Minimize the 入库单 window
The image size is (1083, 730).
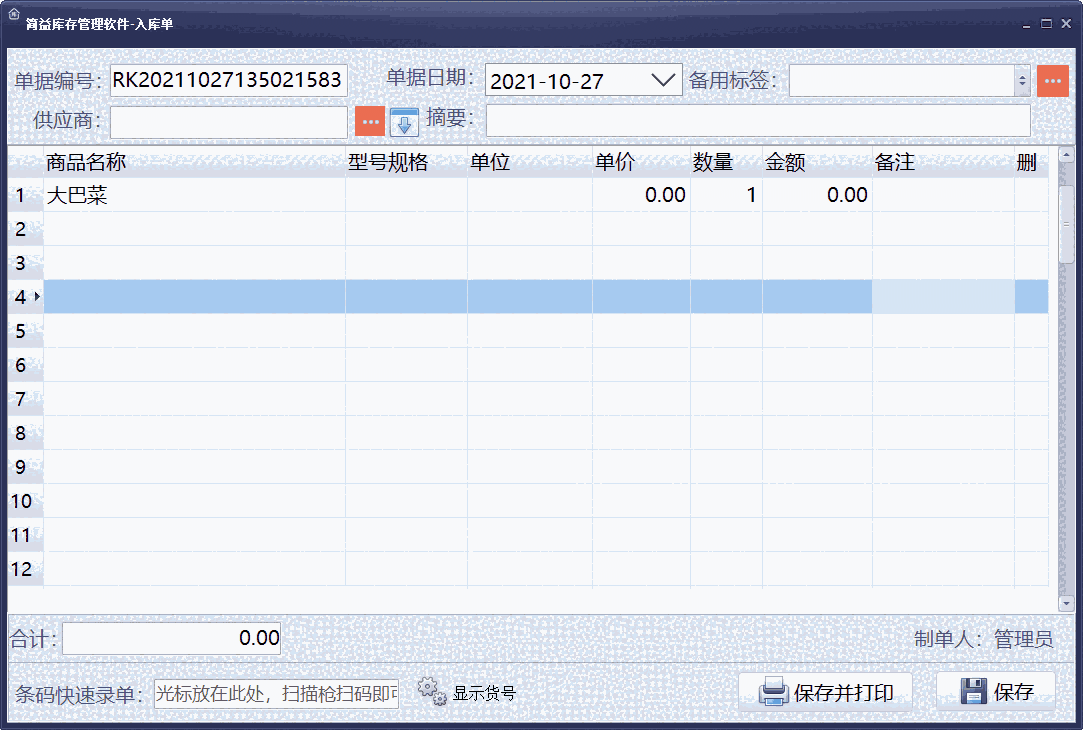pyautogui.click(x=1026, y=24)
